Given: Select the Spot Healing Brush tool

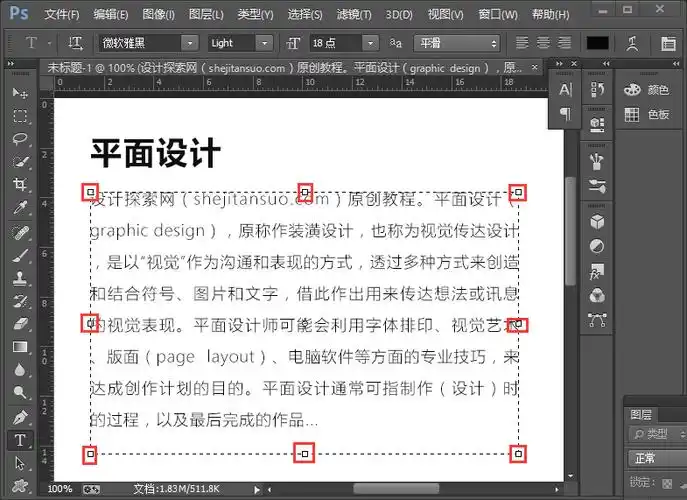Looking at the screenshot, I should (20, 232).
